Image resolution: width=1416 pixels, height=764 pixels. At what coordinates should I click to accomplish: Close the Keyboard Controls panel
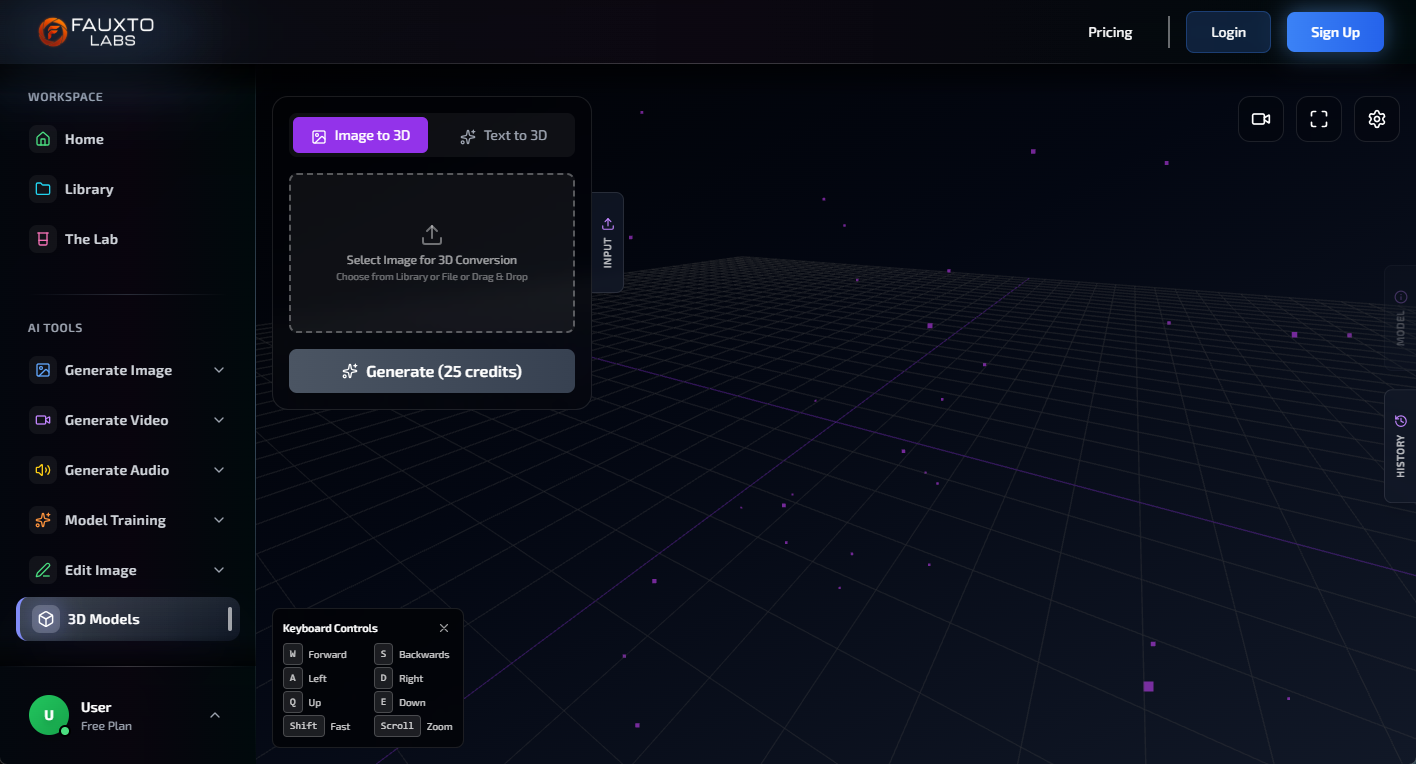[444, 628]
